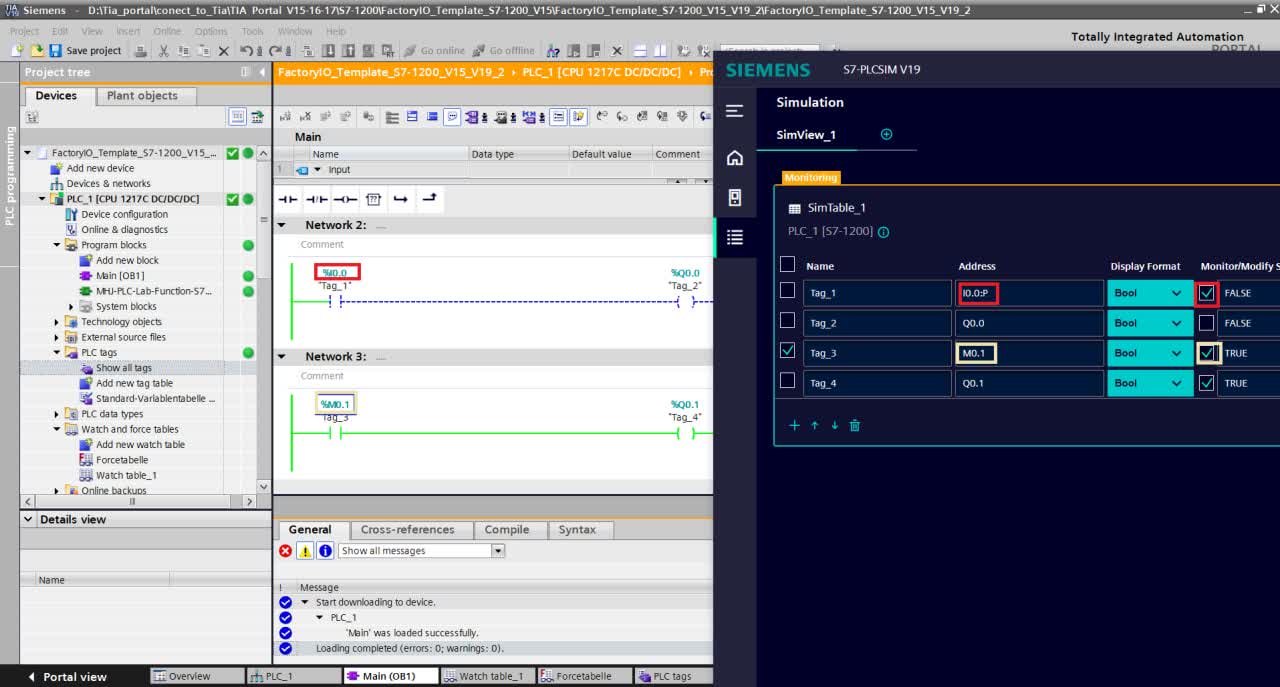This screenshot has height=687, width=1280.
Task: Toggle the Tag_3 monitor value checkbox
Action: click(1207, 353)
